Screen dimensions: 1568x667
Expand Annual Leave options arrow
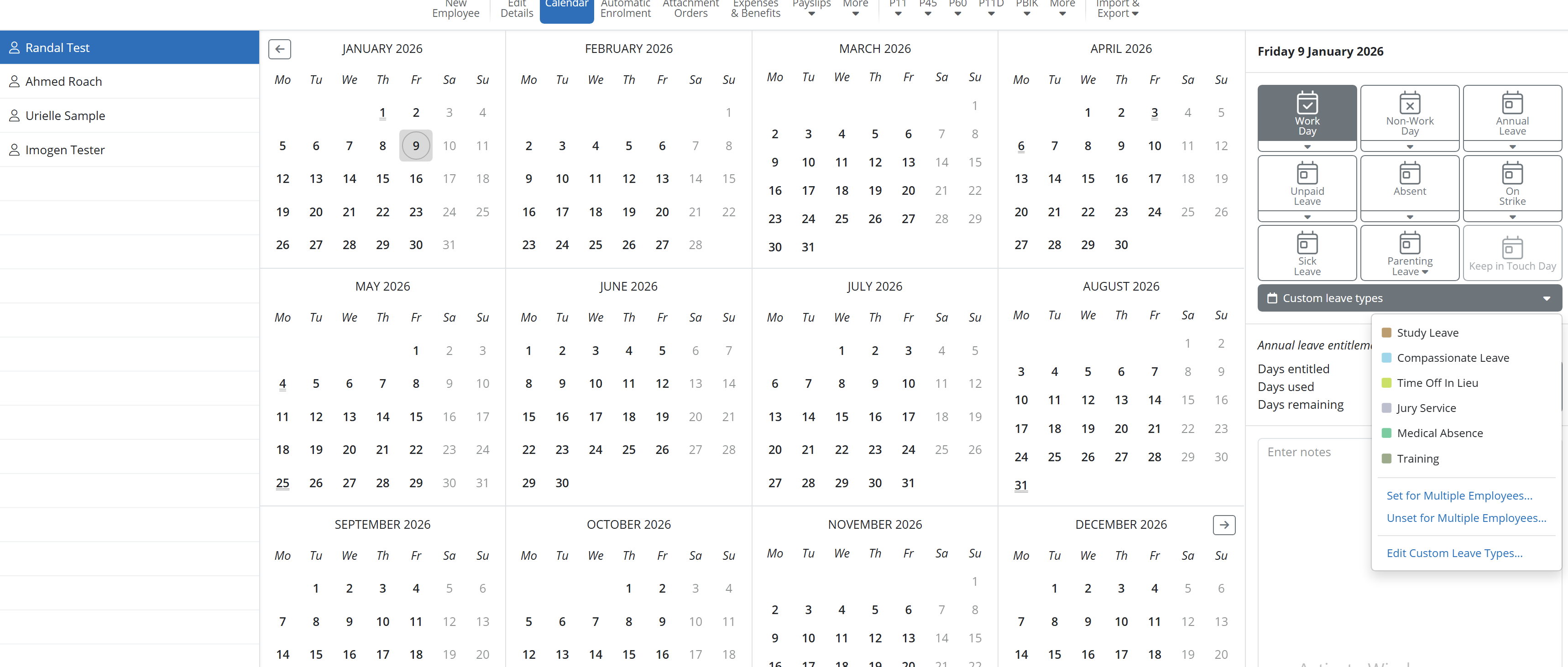click(1512, 146)
